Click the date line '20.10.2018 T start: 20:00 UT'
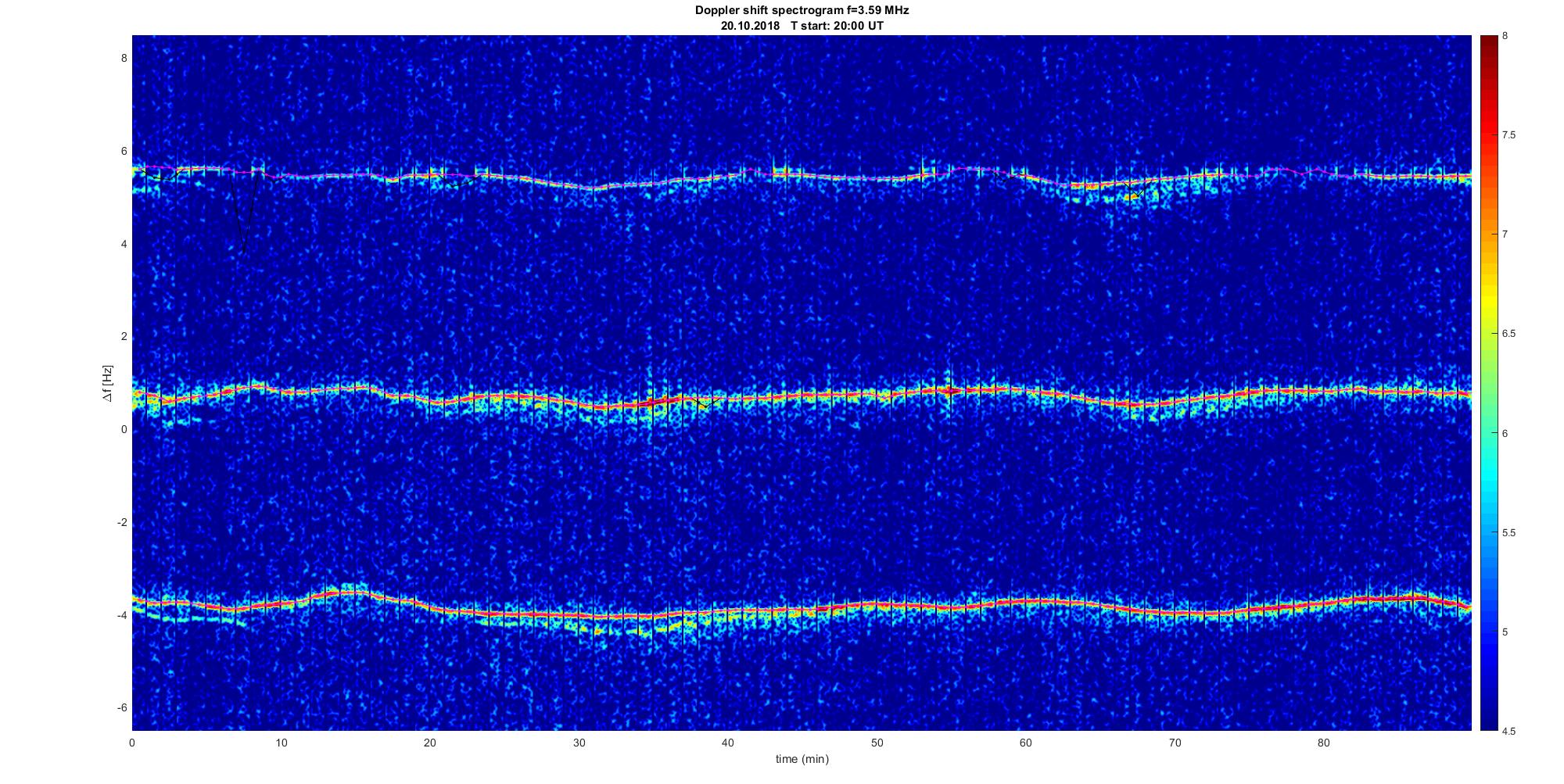The image size is (1564, 784). pyautogui.click(x=802, y=26)
